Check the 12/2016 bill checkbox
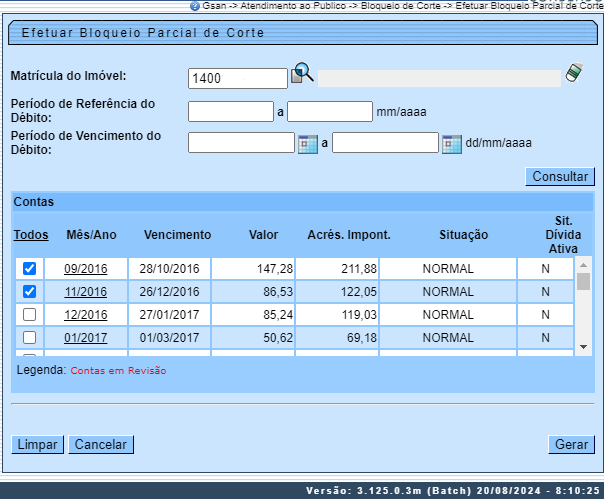Screen dimensions: 604x499 coord(29,315)
